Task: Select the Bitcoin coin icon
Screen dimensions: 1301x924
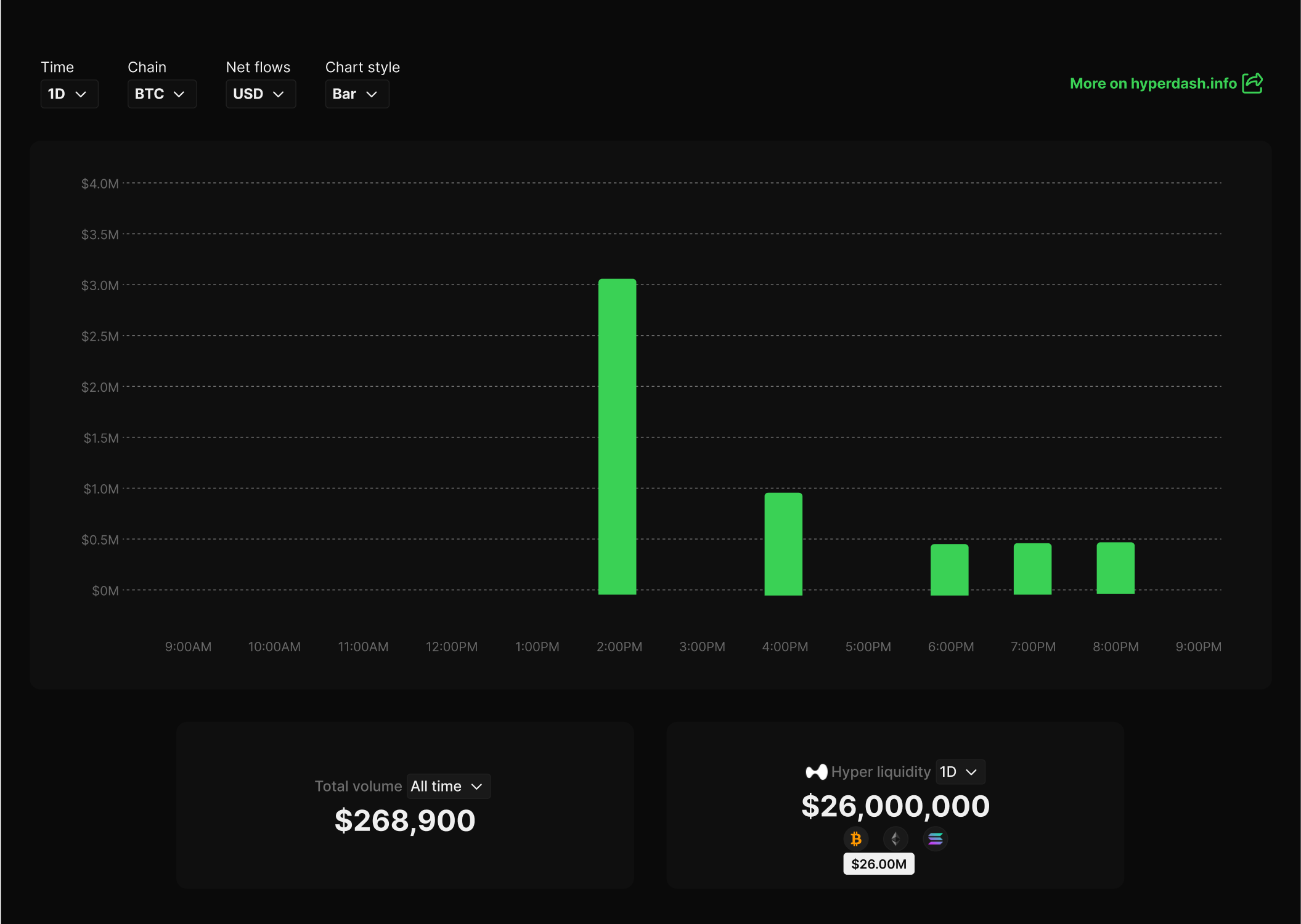Action: (x=855, y=838)
